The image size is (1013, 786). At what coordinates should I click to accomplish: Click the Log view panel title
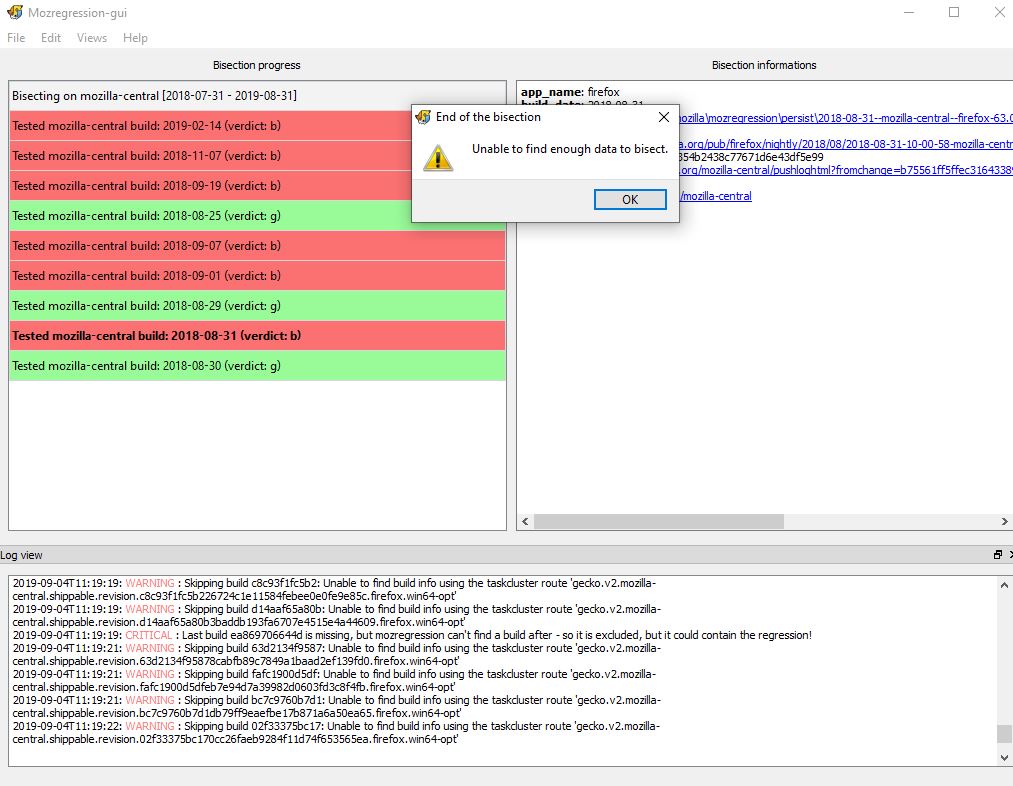21,555
